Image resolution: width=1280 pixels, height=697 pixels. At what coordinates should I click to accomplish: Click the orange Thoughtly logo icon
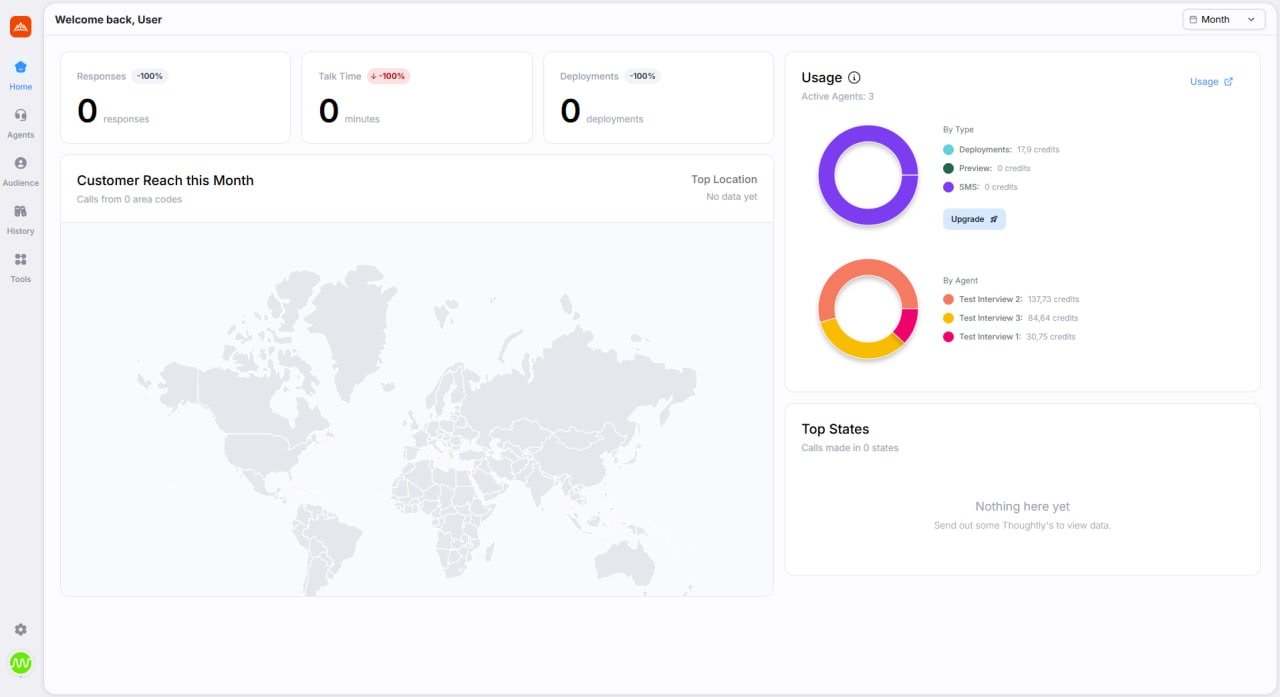(20, 27)
